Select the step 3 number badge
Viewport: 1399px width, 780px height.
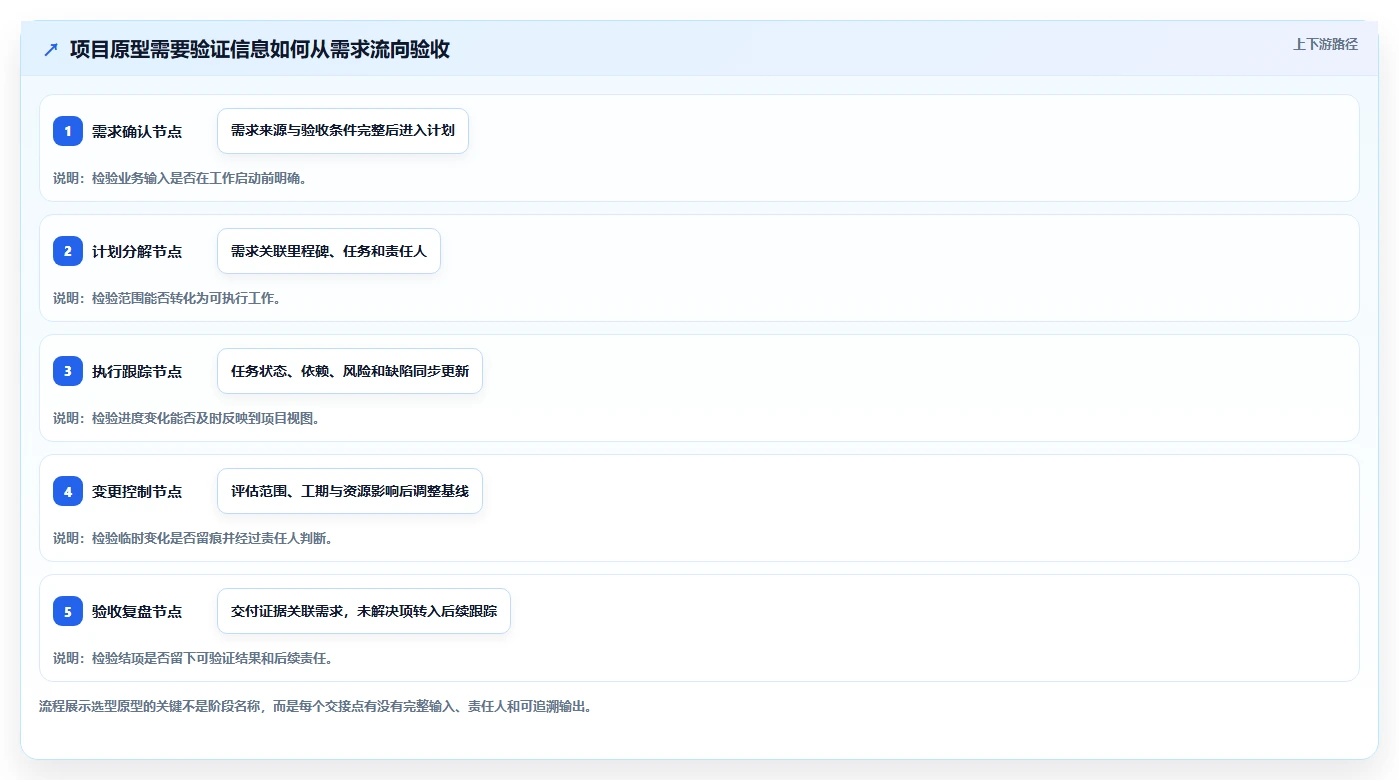coord(68,371)
